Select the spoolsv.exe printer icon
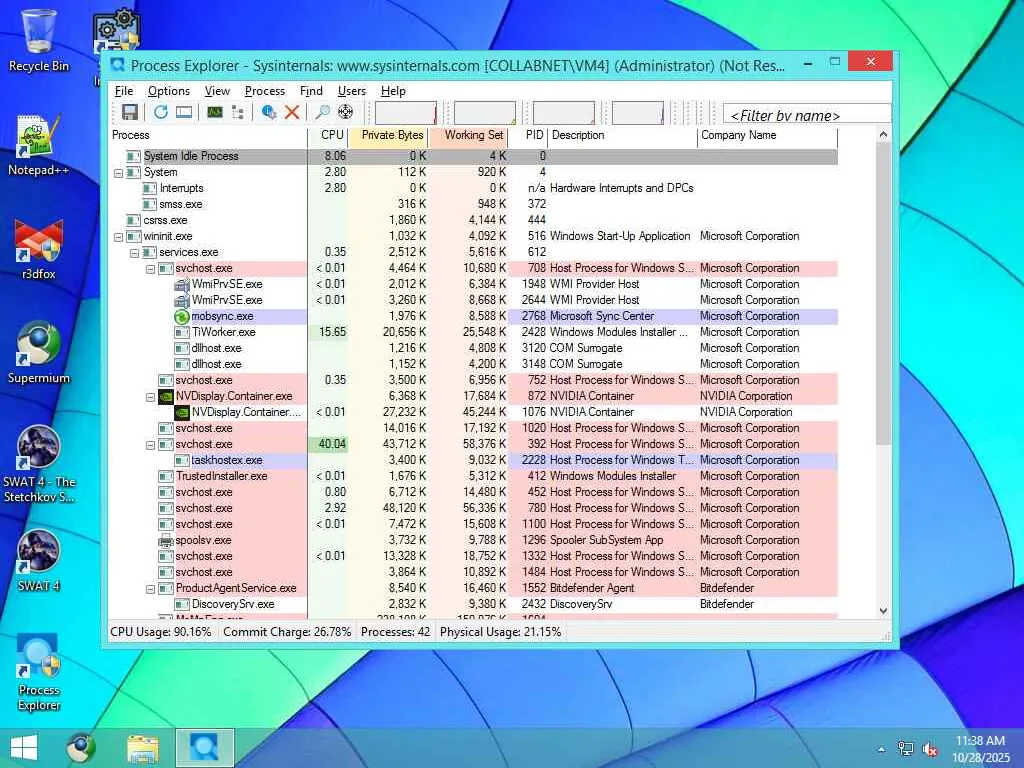Image resolution: width=1024 pixels, height=768 pixels. [166, 541]
